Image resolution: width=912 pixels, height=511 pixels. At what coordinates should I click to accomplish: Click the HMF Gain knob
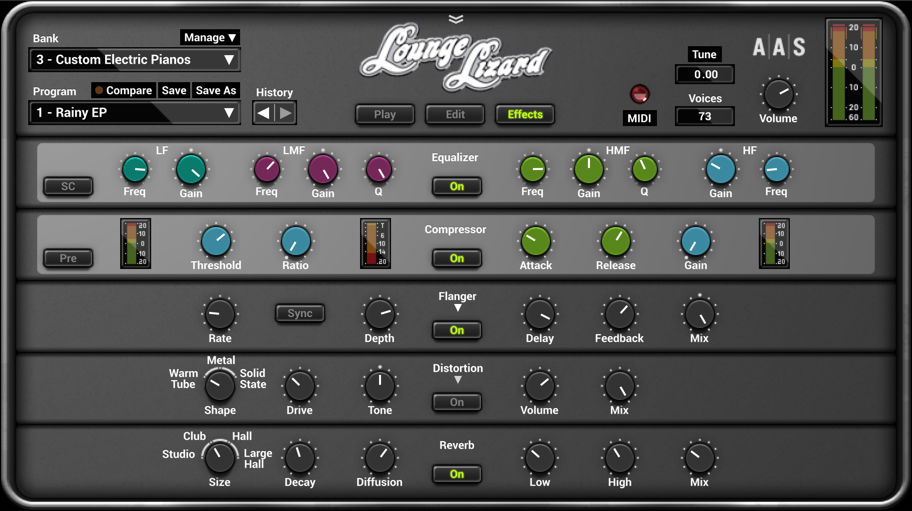click(589, 170)
